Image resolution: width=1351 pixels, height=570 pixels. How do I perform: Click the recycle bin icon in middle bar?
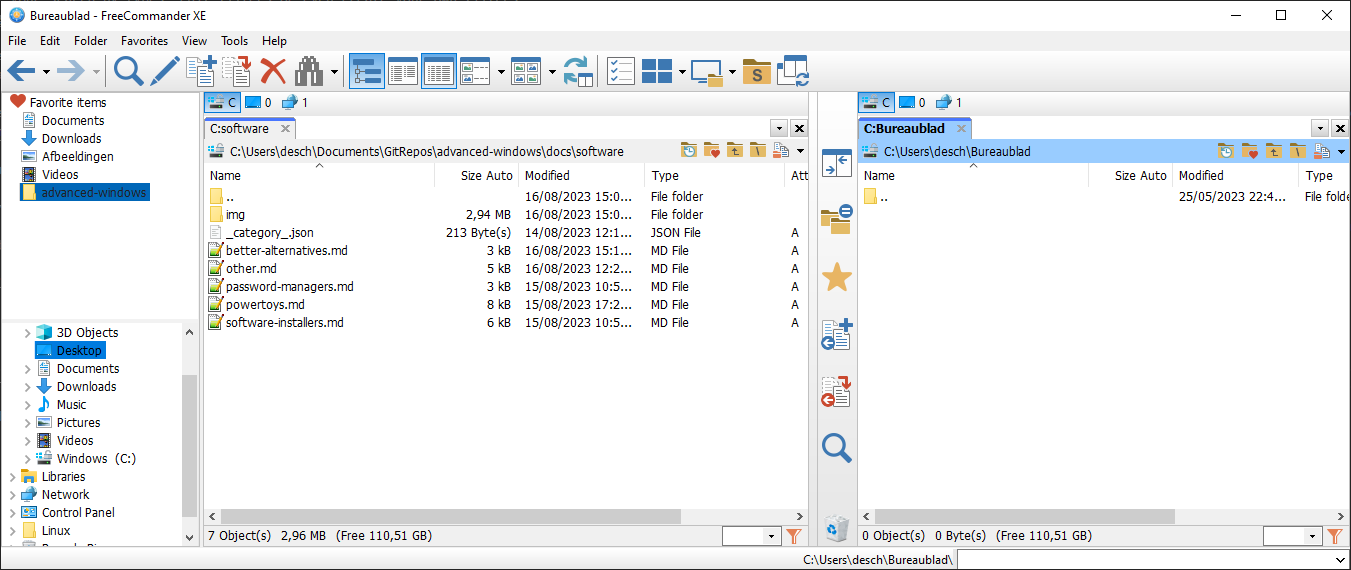pos(836,526)
